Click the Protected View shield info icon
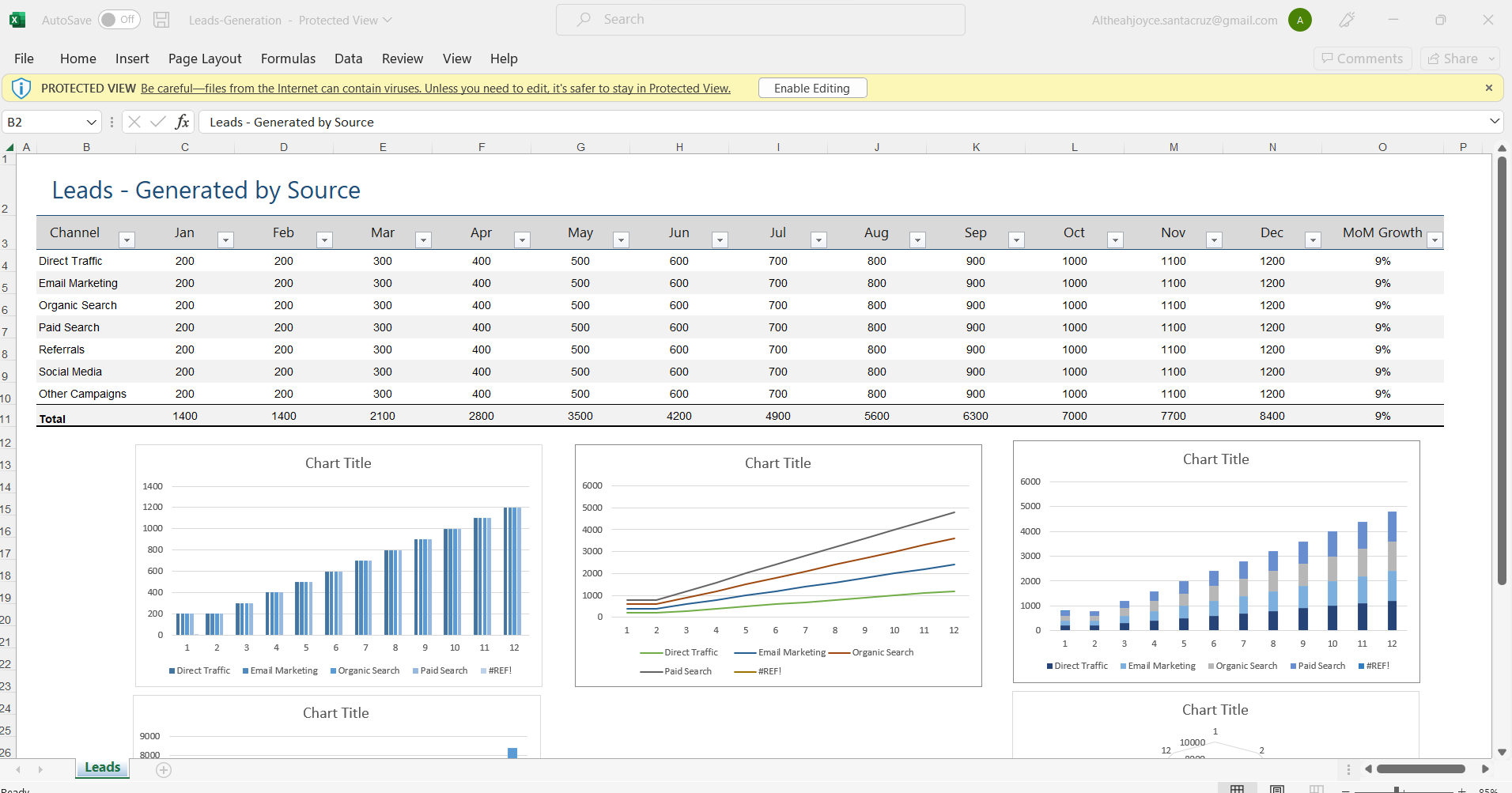 tap(21, 89)
